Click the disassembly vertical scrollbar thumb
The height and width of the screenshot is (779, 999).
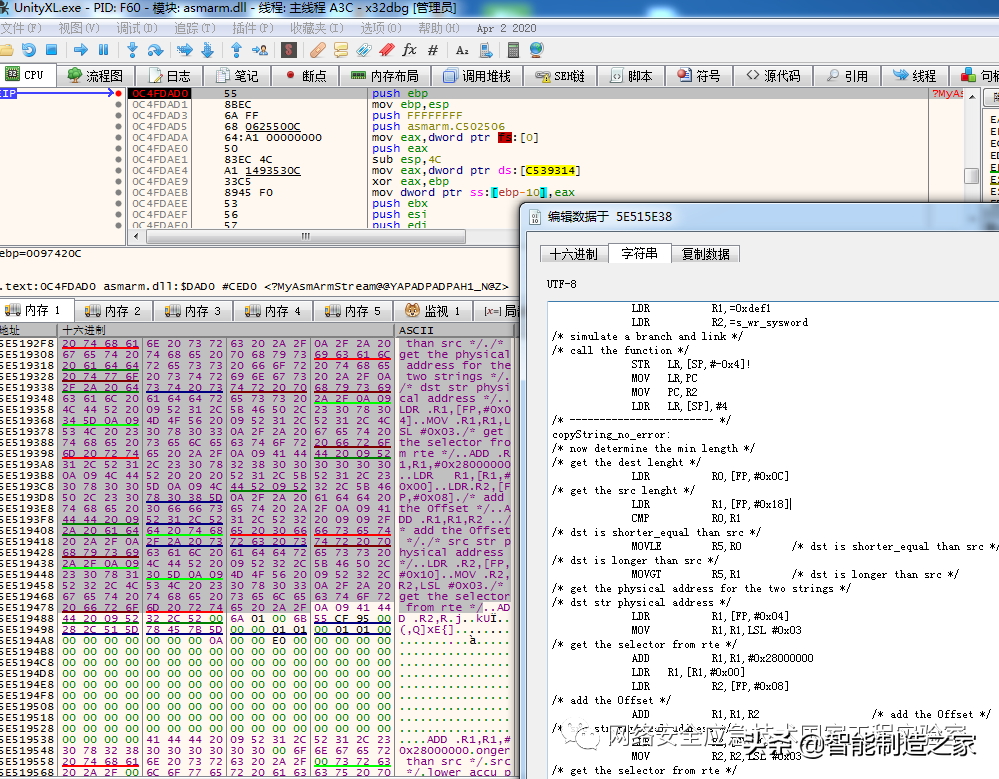[x=971, y=175]
